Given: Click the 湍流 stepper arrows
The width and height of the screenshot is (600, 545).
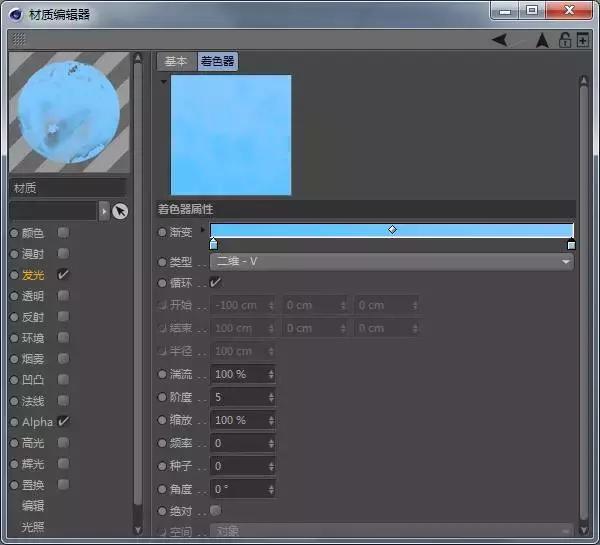Looking at the screenshot, I should (271, 374).
